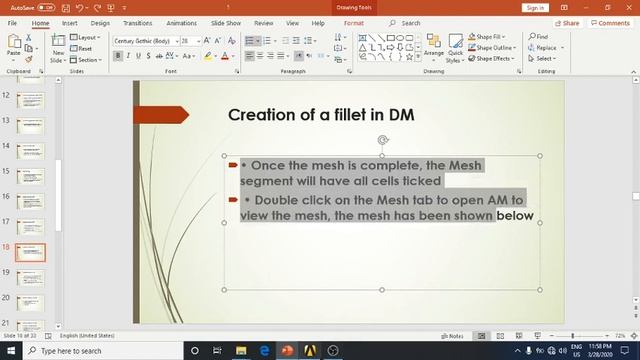640x360 pixels.
Task: Select the triangle shape in gallery
Action: (362, 48)
